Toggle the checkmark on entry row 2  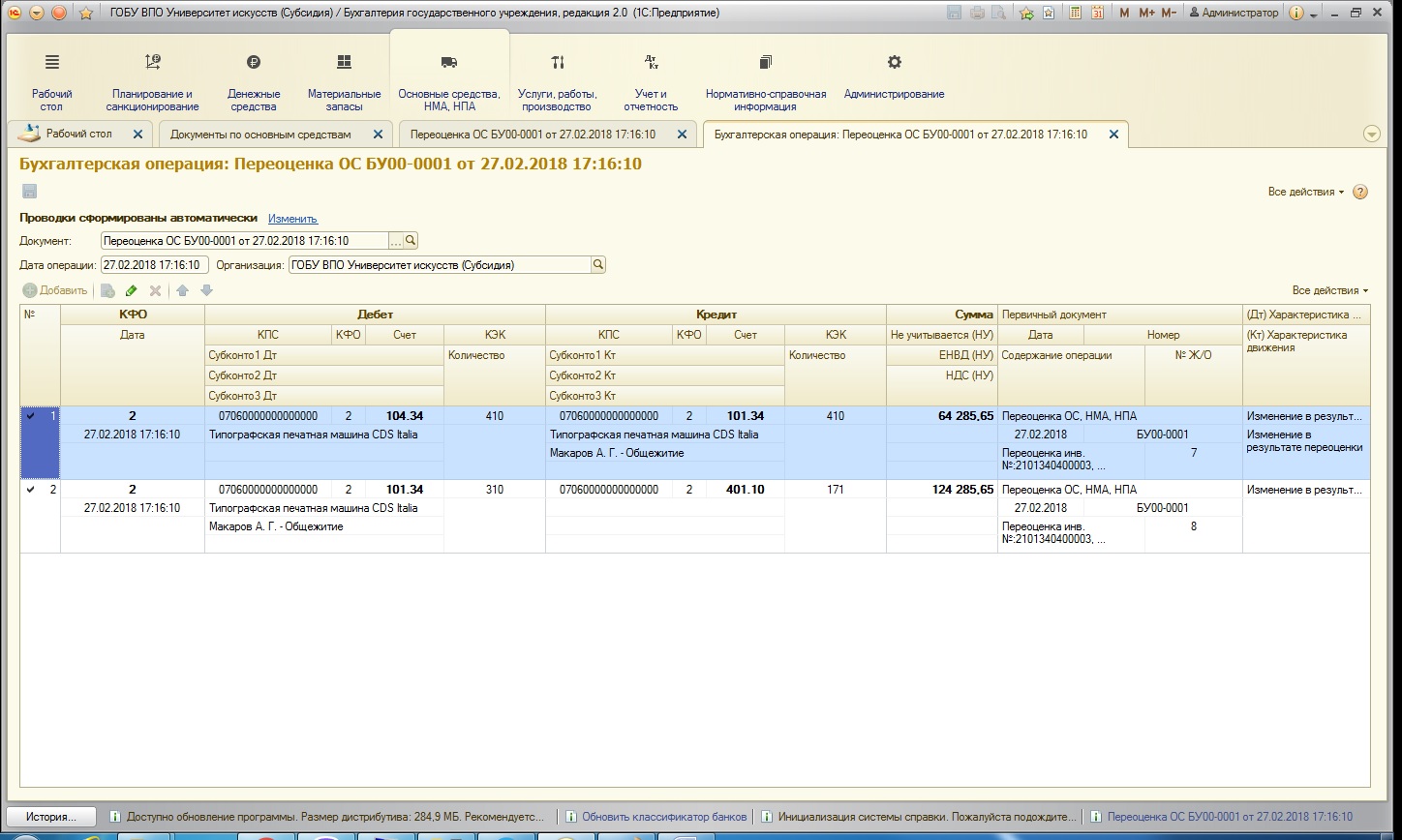(31, 490)
